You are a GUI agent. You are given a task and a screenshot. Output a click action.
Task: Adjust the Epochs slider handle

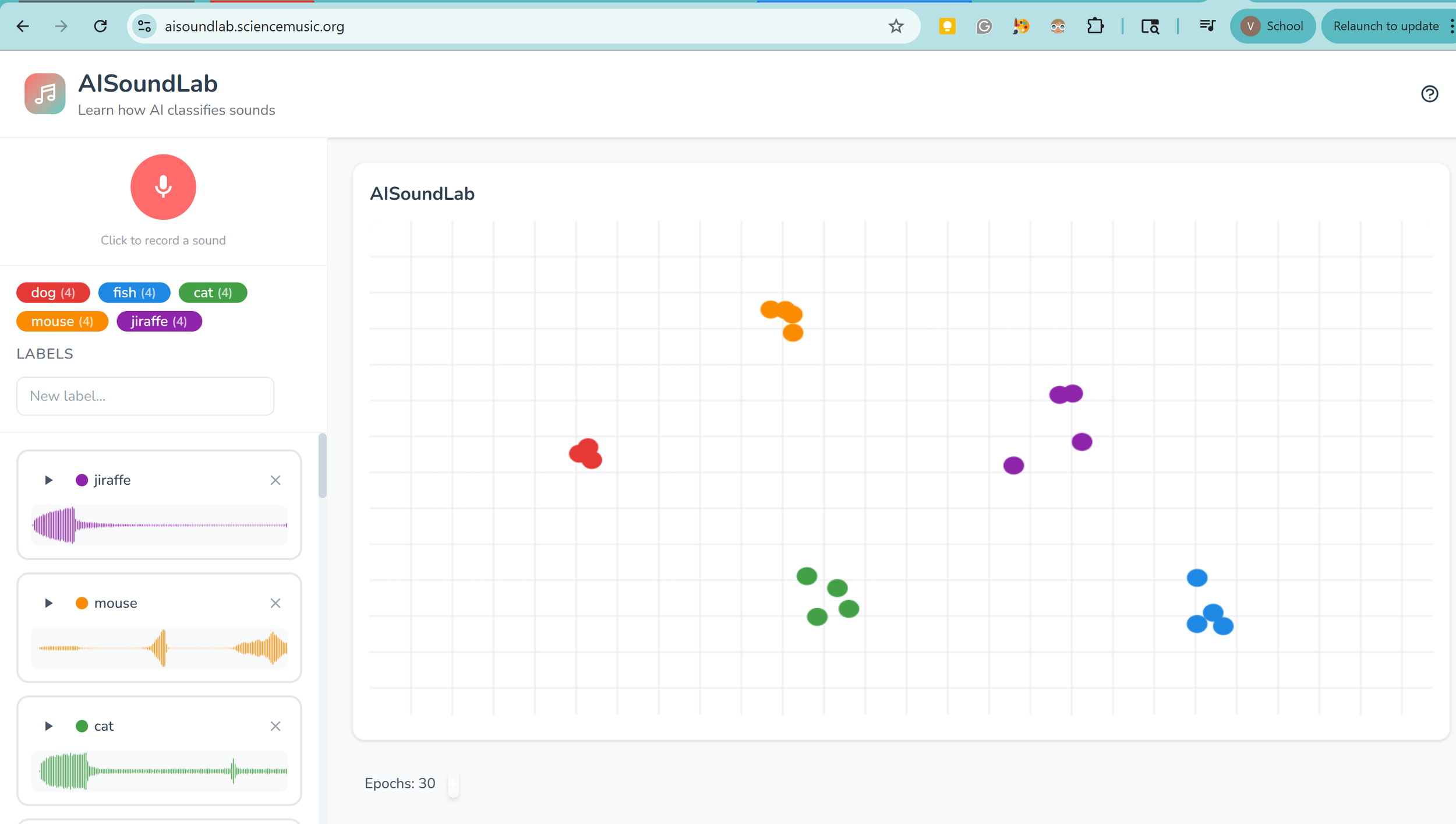coord(453,784)
